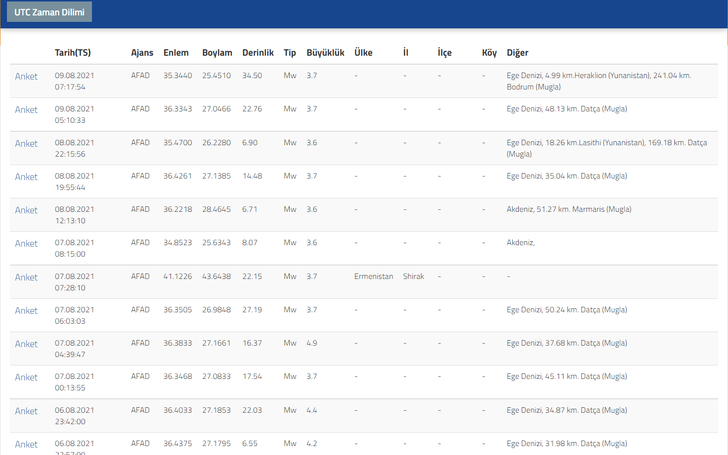Viewport: 728px width, 455px height.
Task: Click the Büyüklük column header
Action: [x=324, y=52]
